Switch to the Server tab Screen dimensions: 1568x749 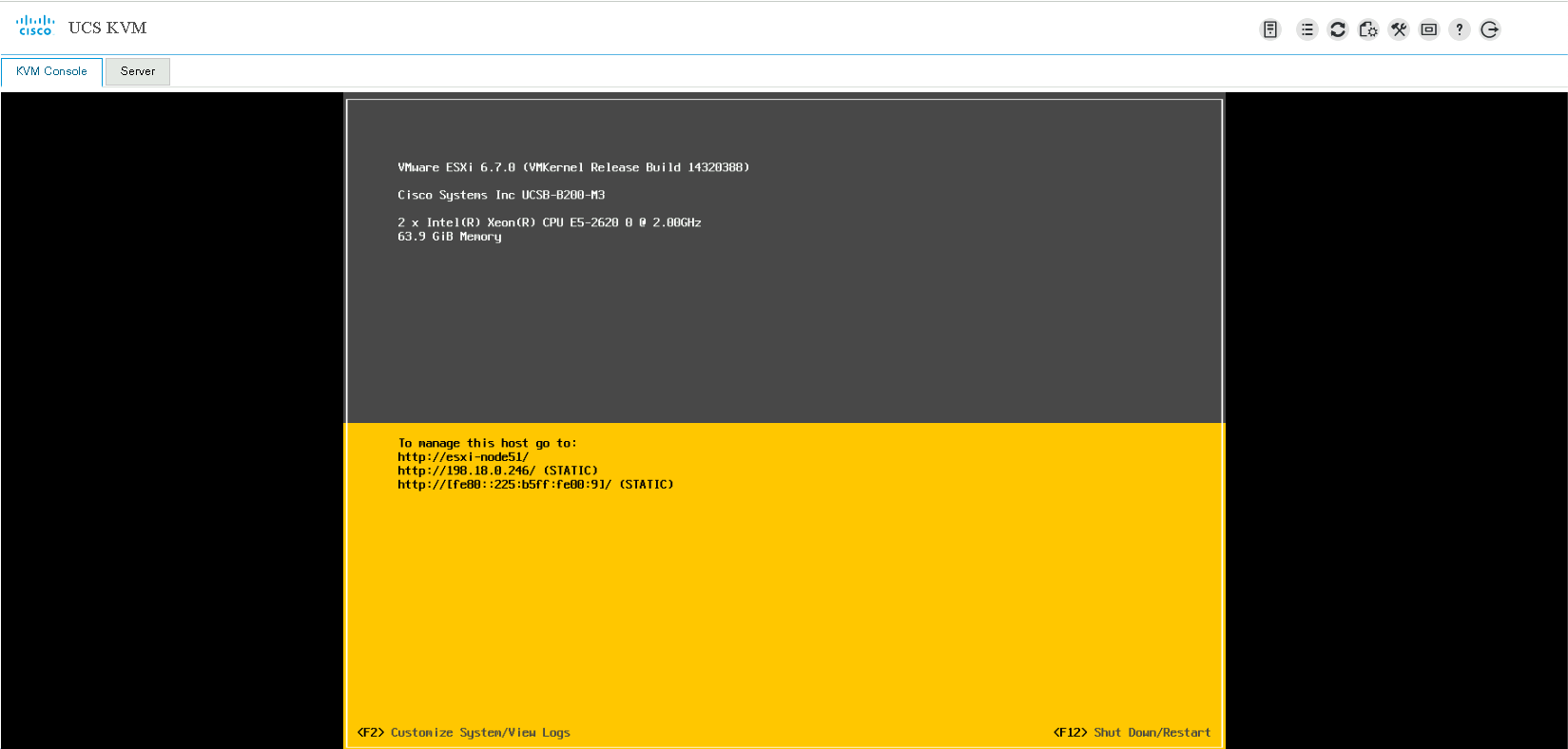(x=138, y=71)
